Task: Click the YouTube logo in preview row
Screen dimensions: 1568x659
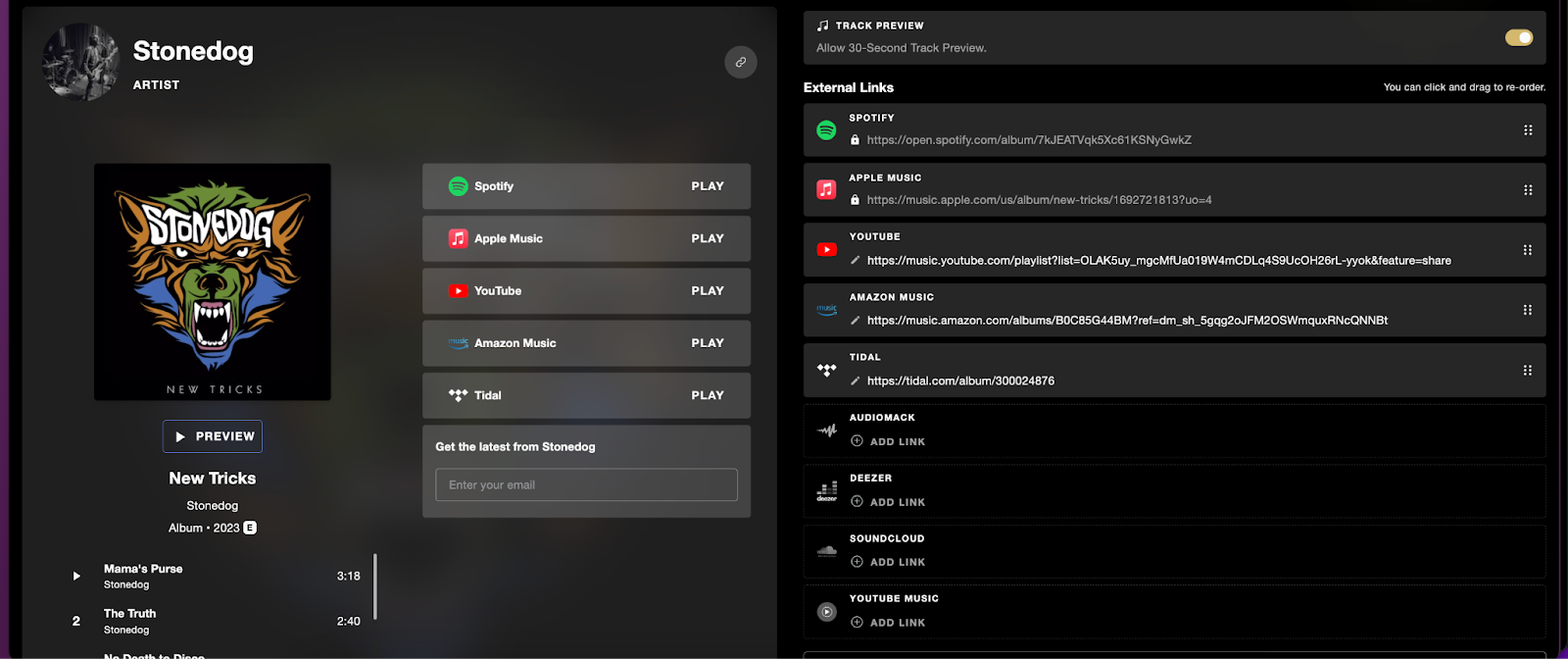Action: [x=458, y=291]
